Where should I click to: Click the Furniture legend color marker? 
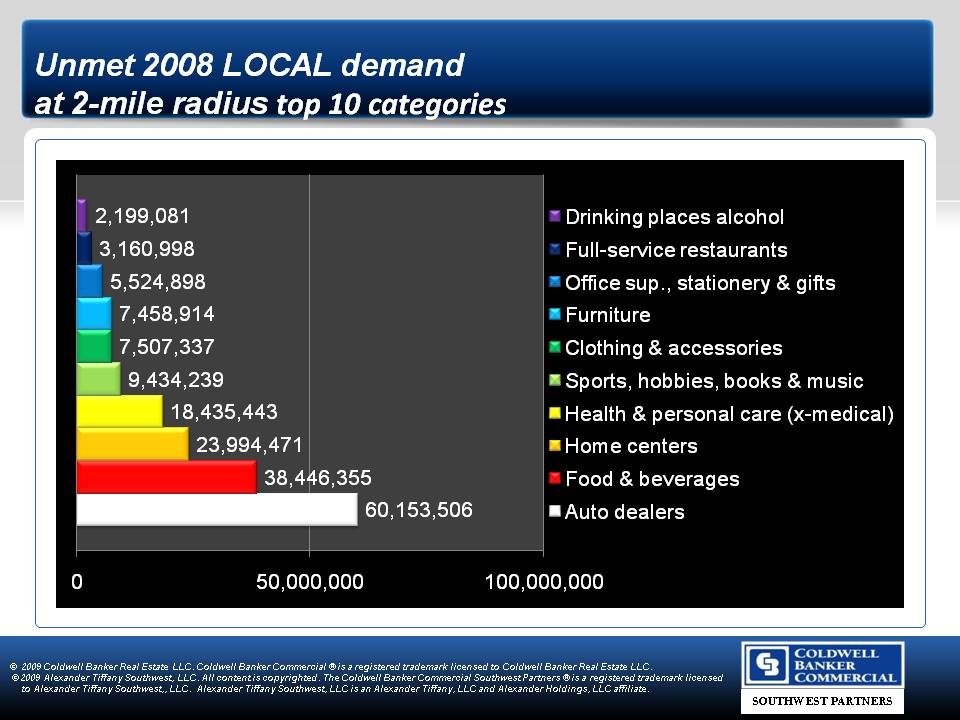(x=555, y=315)
